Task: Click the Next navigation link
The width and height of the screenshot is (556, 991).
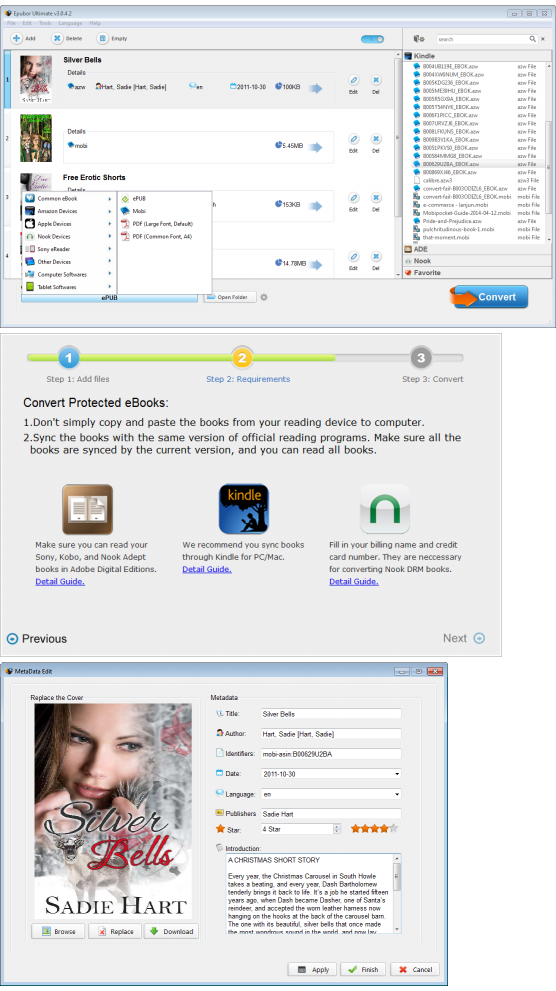Action: [x=464, y=638]
